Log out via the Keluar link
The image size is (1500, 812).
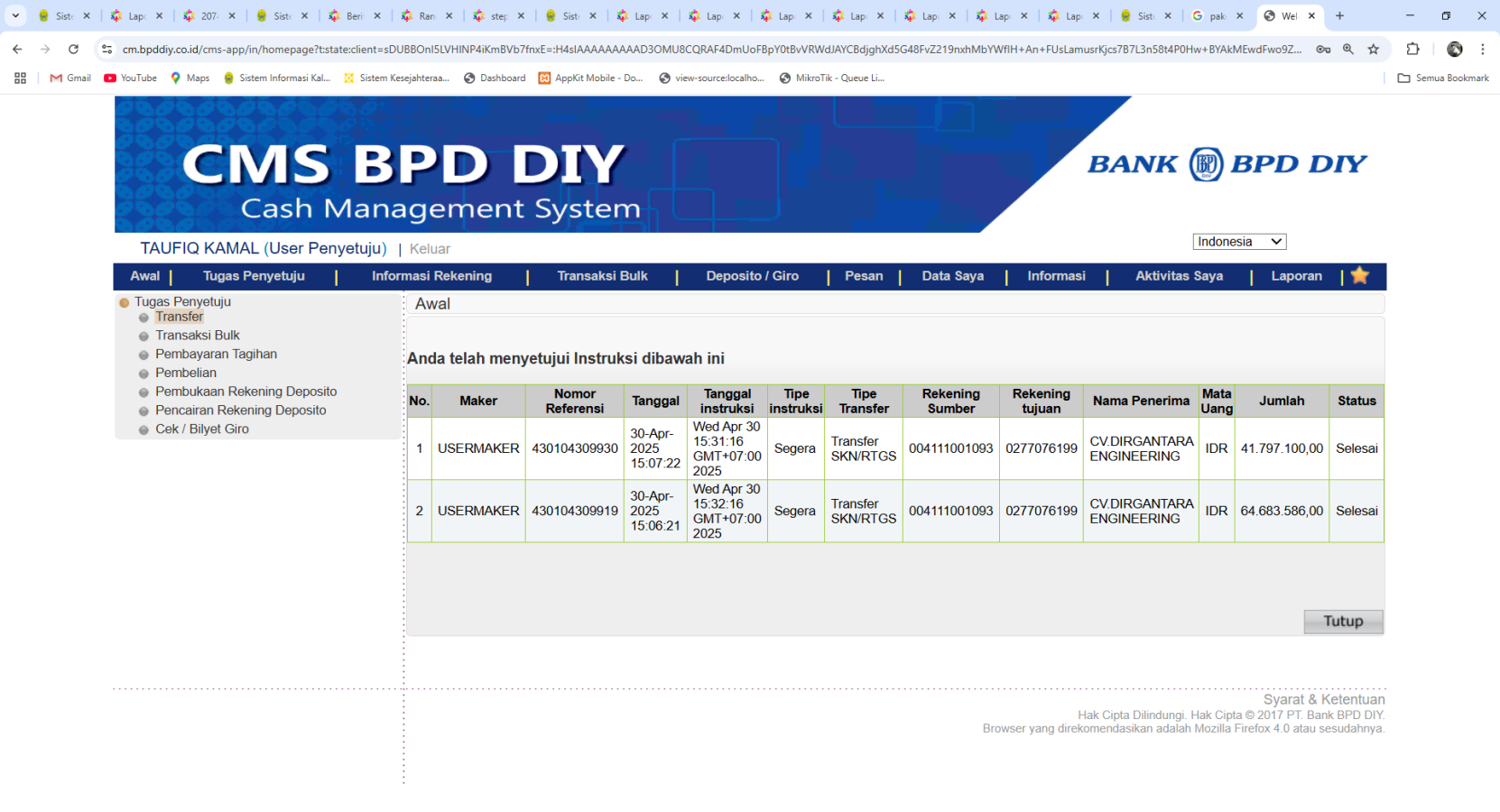(x=430, y=249)
